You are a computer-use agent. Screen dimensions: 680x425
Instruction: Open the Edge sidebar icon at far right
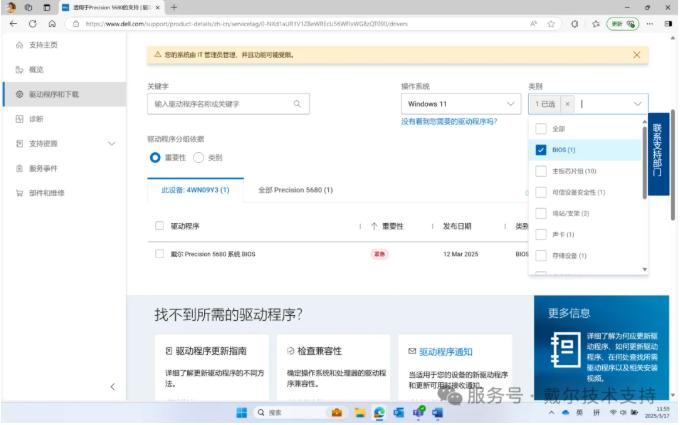click(x=668, y=24)
